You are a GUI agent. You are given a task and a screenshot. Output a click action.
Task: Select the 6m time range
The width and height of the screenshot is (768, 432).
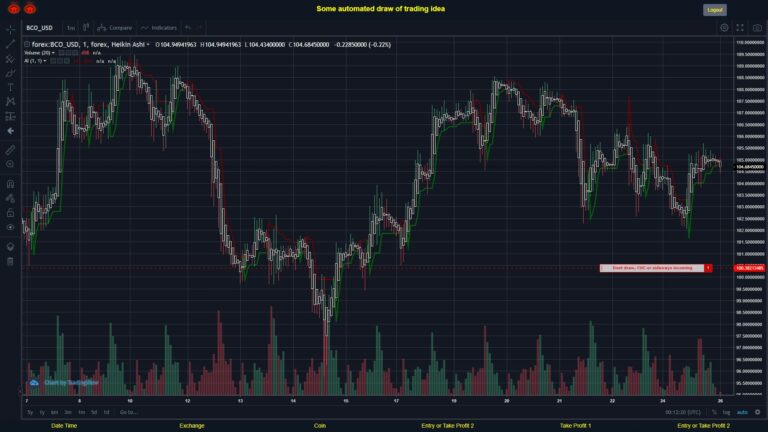click(54, 412)
